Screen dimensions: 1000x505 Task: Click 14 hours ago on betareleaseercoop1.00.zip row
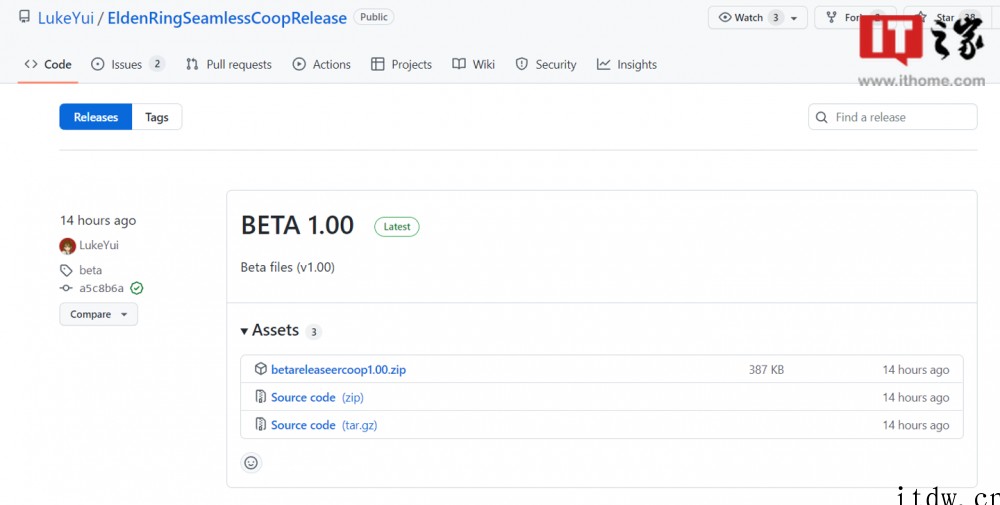click(x=916, y=370)
